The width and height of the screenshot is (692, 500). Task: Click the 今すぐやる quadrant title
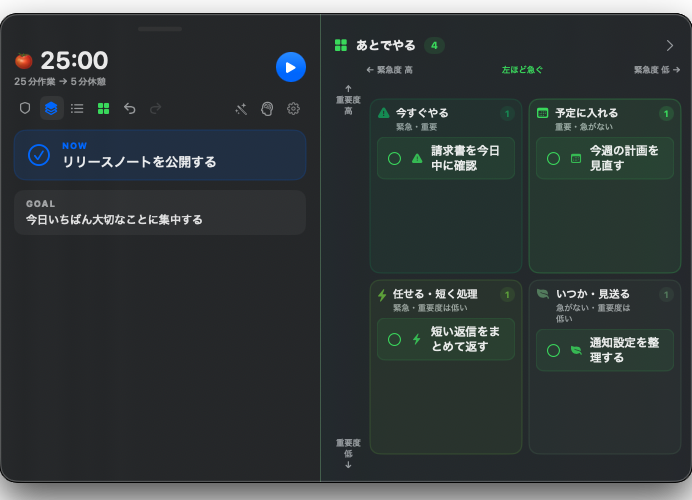pos(422,113)
